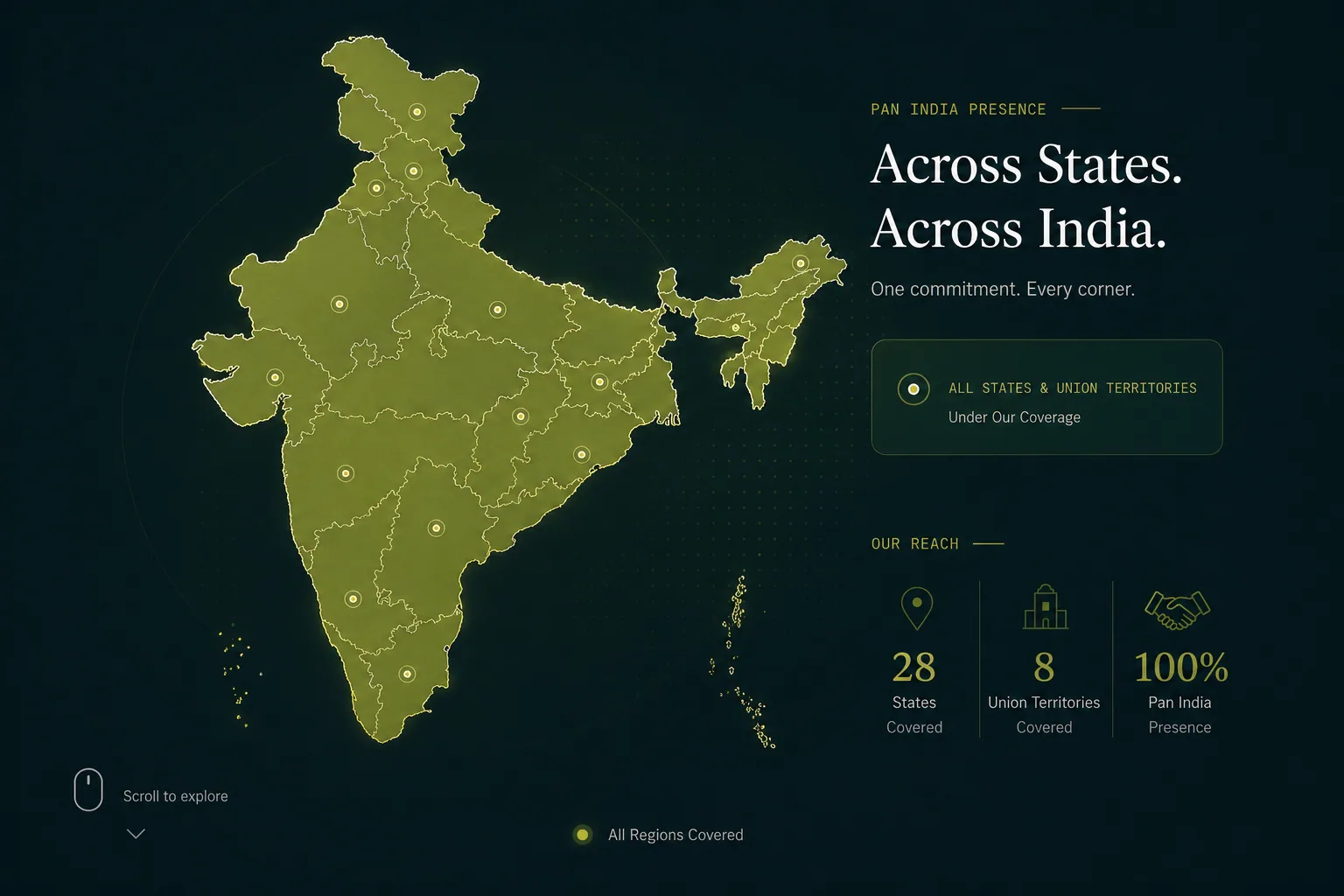The height and width of the screenshot is (896, 1344).
Task: Select the Jammu and Kashmir map marker
Action: pyautogui.click(x=417, y=112)
